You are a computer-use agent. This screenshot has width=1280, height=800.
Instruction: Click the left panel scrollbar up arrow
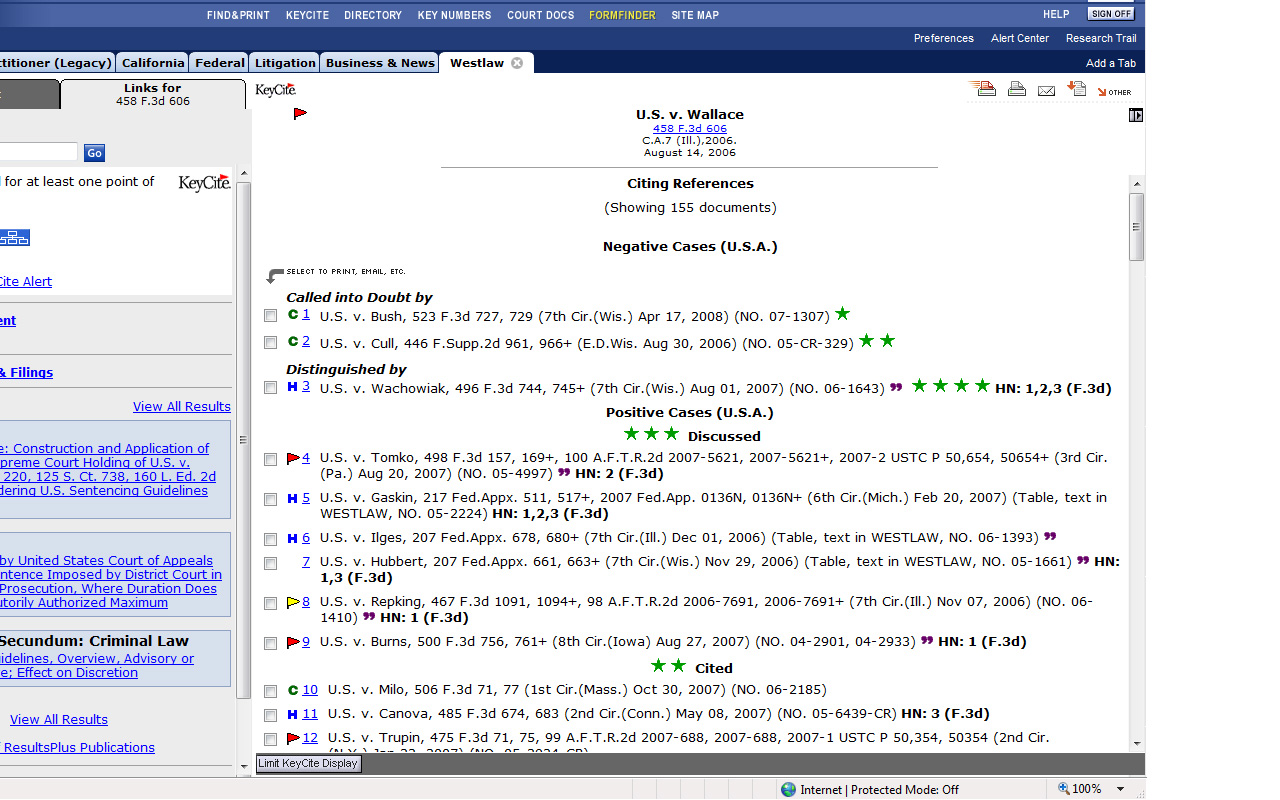[244, 174]
